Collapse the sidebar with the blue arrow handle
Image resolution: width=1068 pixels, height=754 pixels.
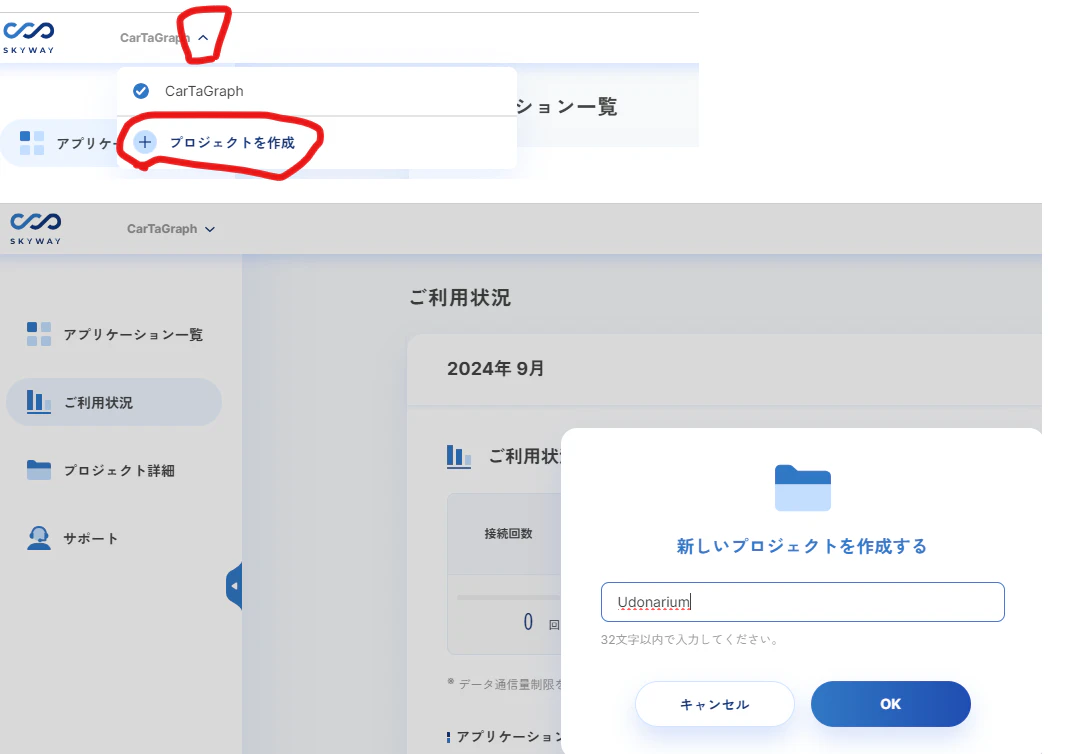(x=234, y=586)
